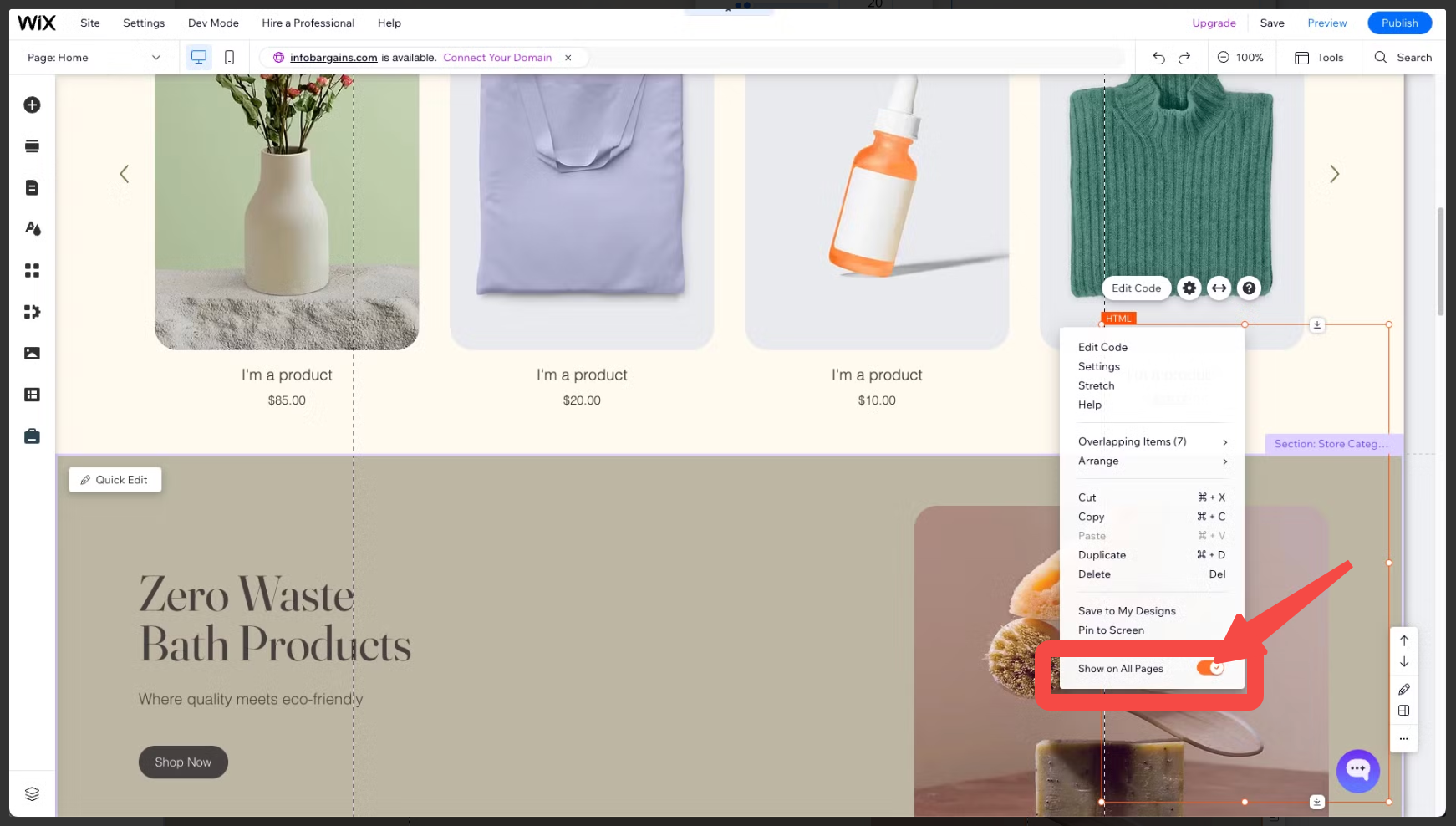Image resolution: width=1456 pixels, height=826 pixels.
Task: Switch to desktop view
Action: point(198,58)
